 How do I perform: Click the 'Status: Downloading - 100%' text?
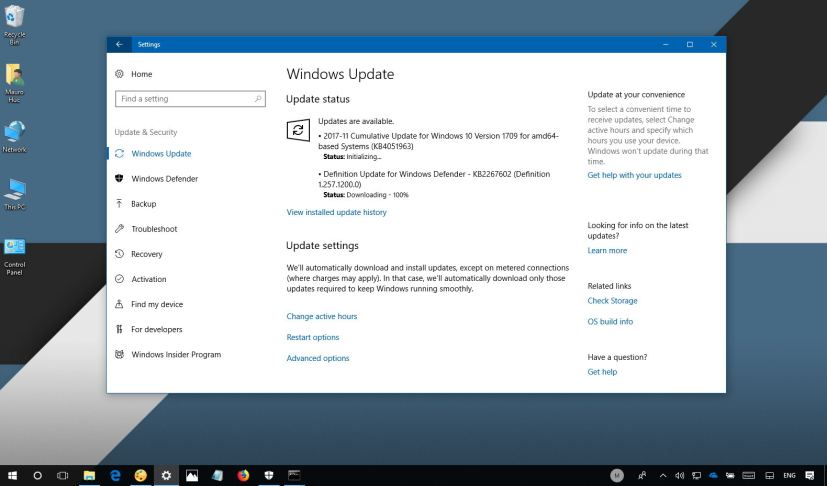tap(366, 195)
